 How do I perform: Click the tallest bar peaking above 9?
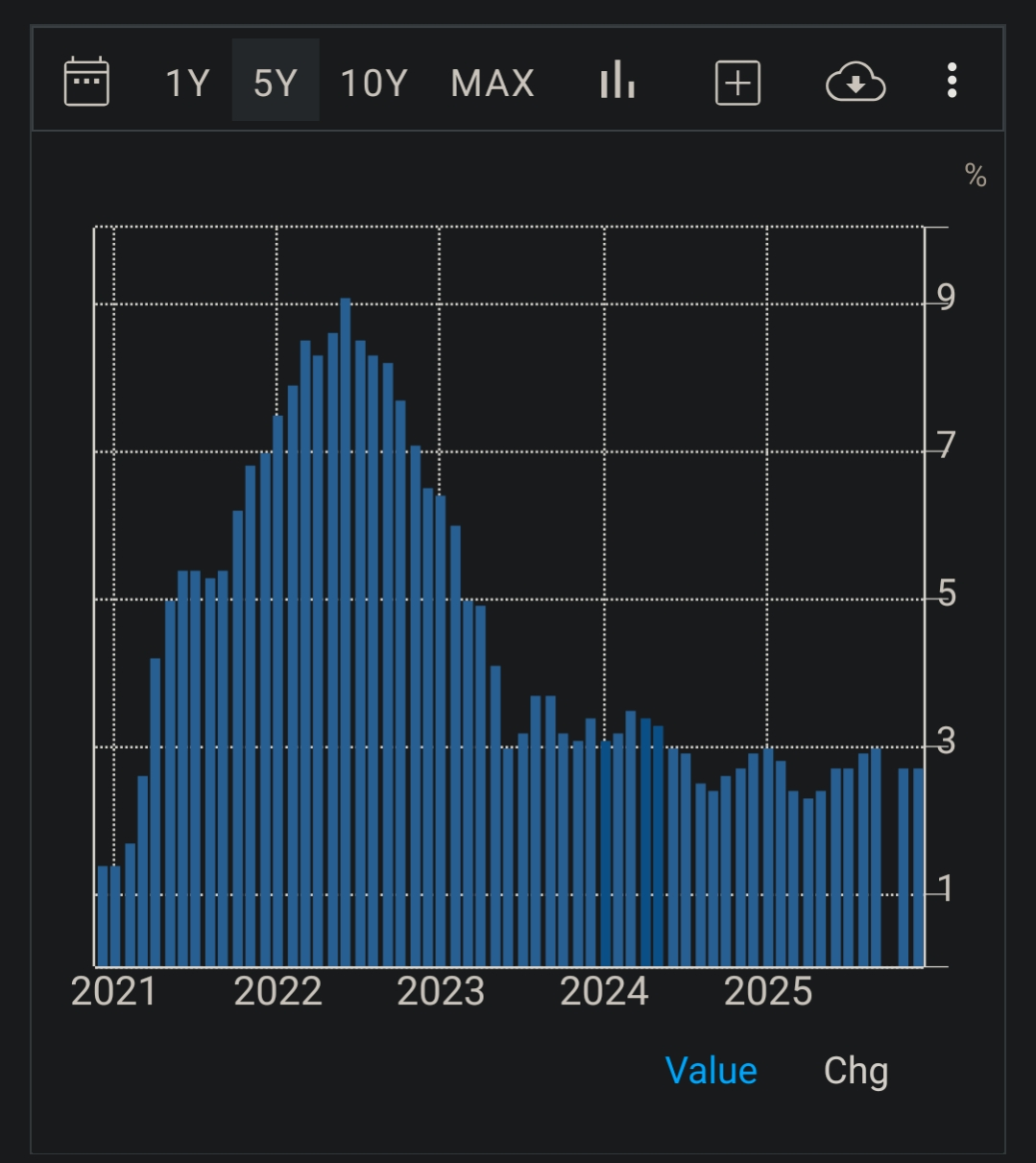(x=346, y=634)
